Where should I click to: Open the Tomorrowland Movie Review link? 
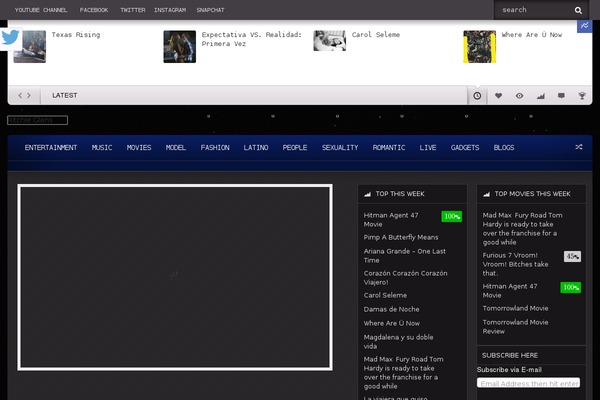pyautogui.click(x=515, y=327)
